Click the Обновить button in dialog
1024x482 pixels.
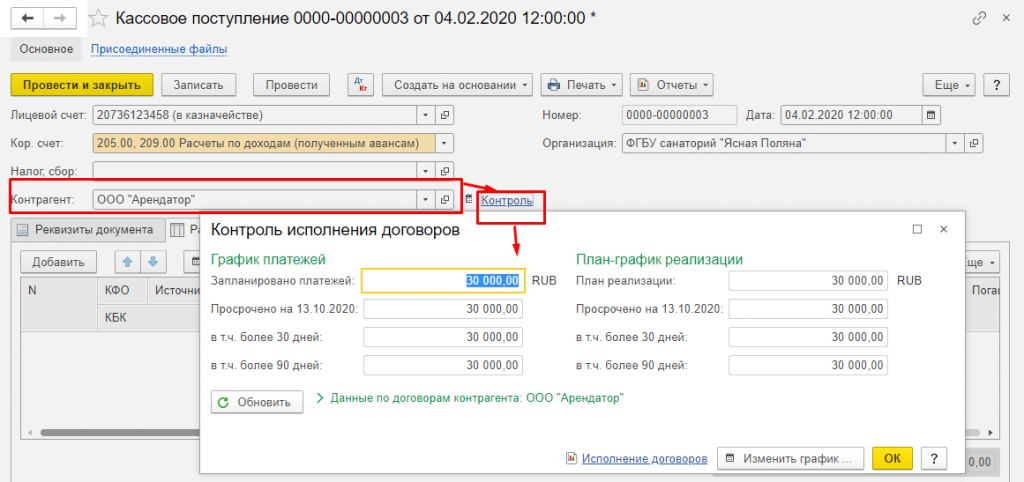click(x=257, y=402)
